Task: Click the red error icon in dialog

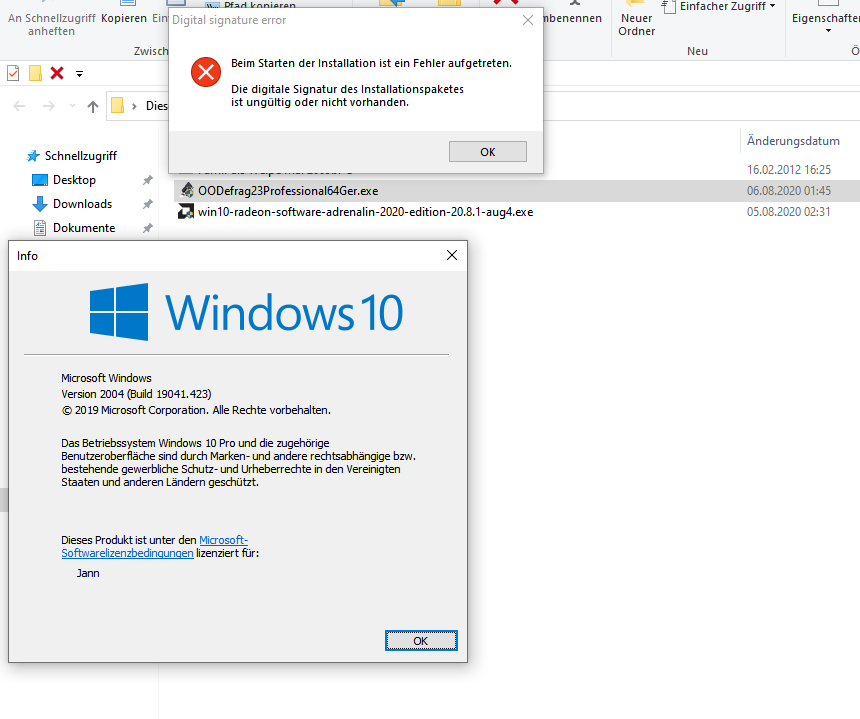Action: [206, 72]
